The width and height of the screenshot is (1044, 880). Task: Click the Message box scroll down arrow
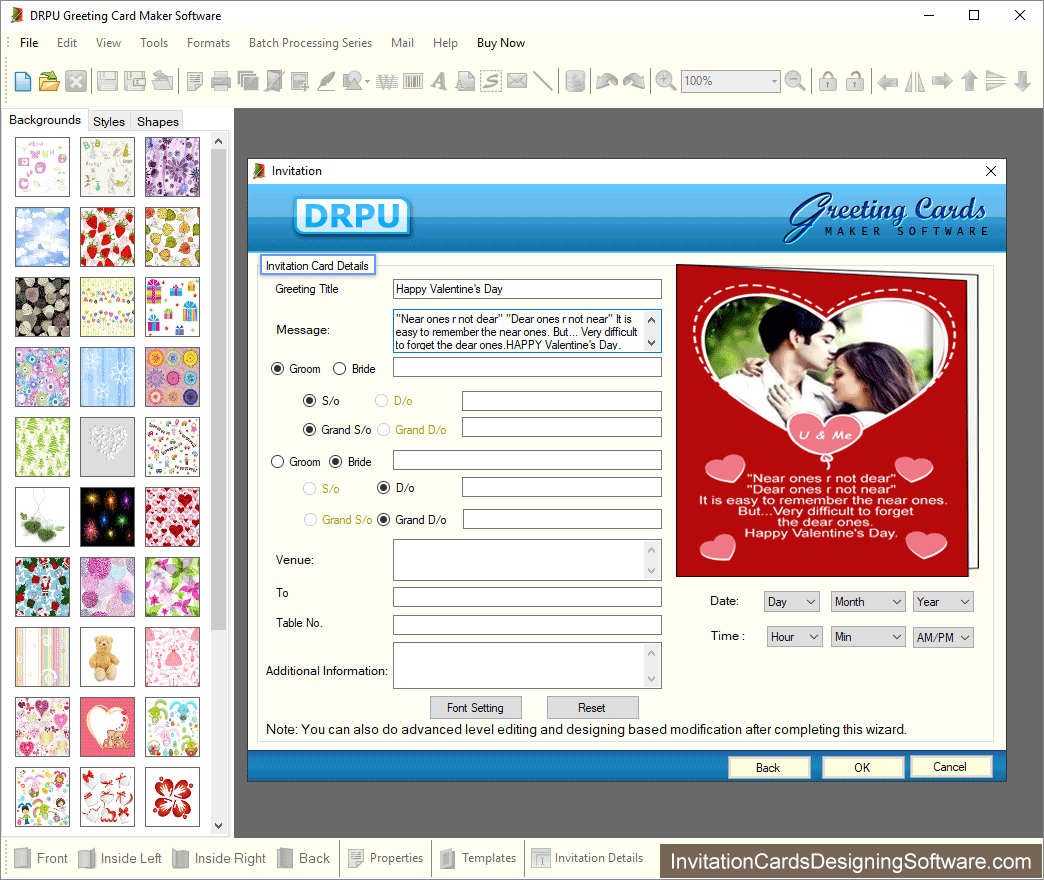pos(652,343)
